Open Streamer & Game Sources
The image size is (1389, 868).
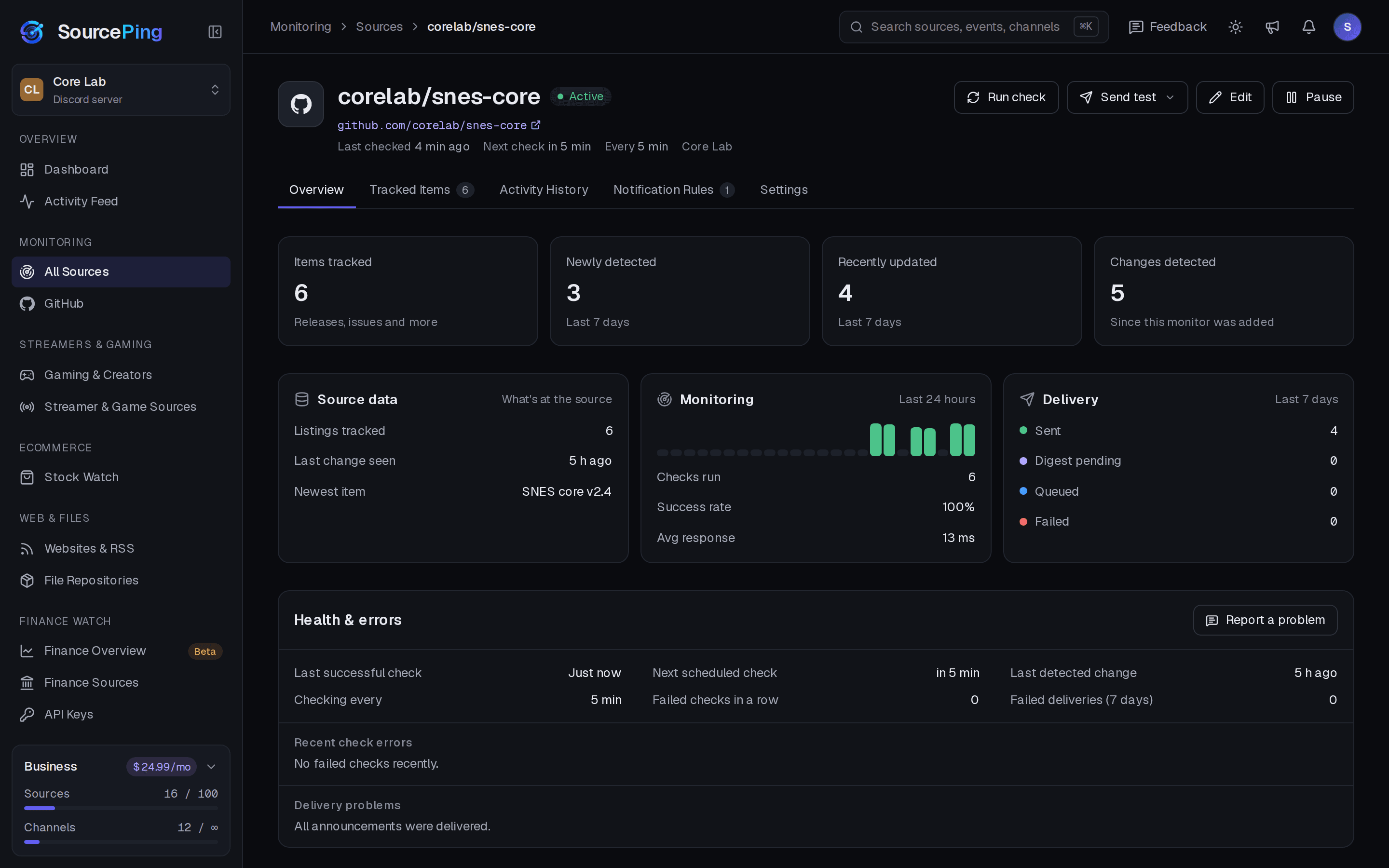(x=121, y=407)
